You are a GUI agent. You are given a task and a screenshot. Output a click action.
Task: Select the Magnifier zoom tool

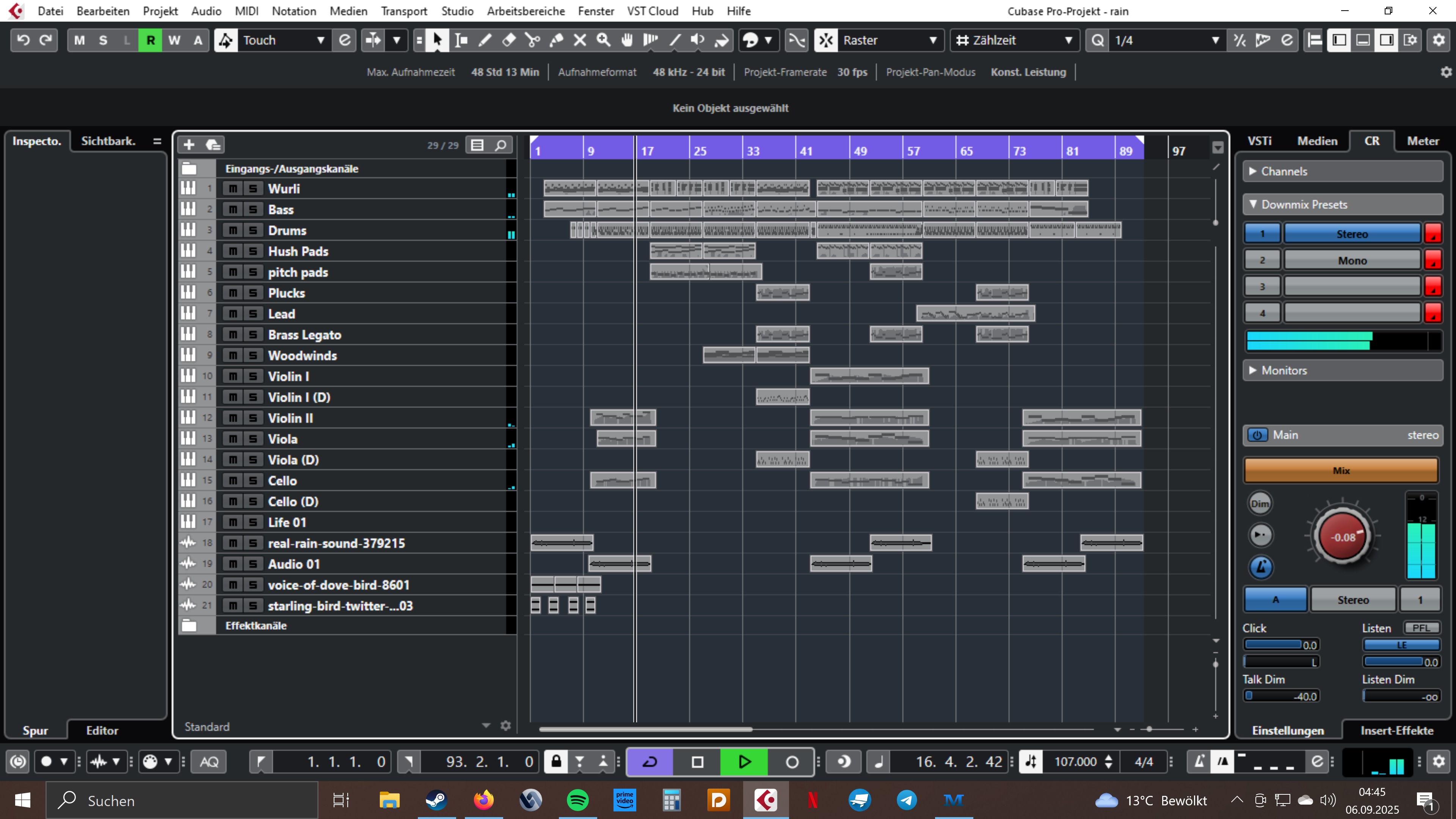(x=603, y=40)
